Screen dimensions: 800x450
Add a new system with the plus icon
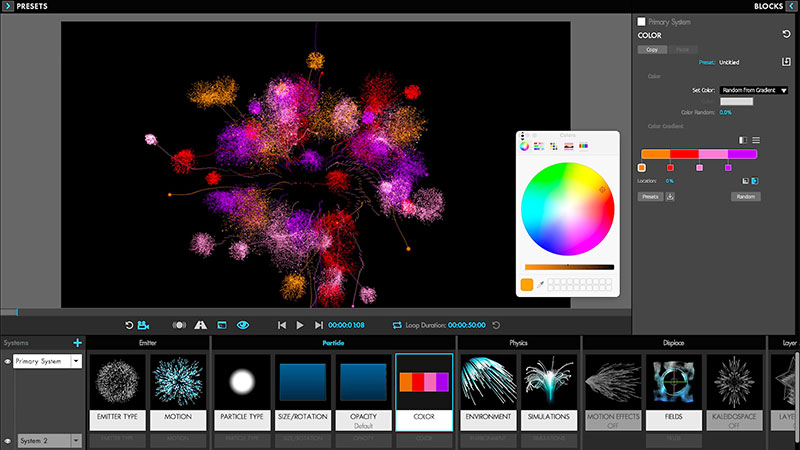[x=77, y=343]
